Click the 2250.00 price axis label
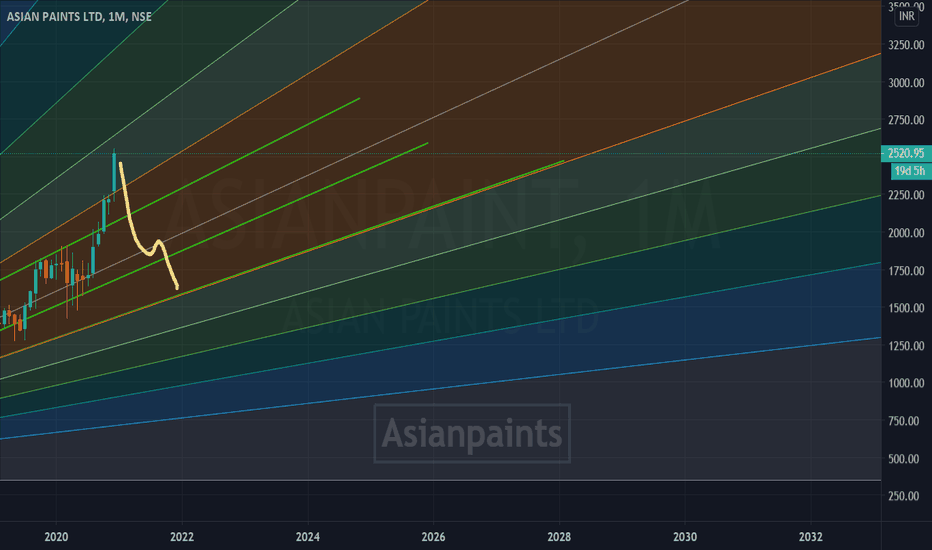Viewport: 932px width, 550px height. point(906,195)
